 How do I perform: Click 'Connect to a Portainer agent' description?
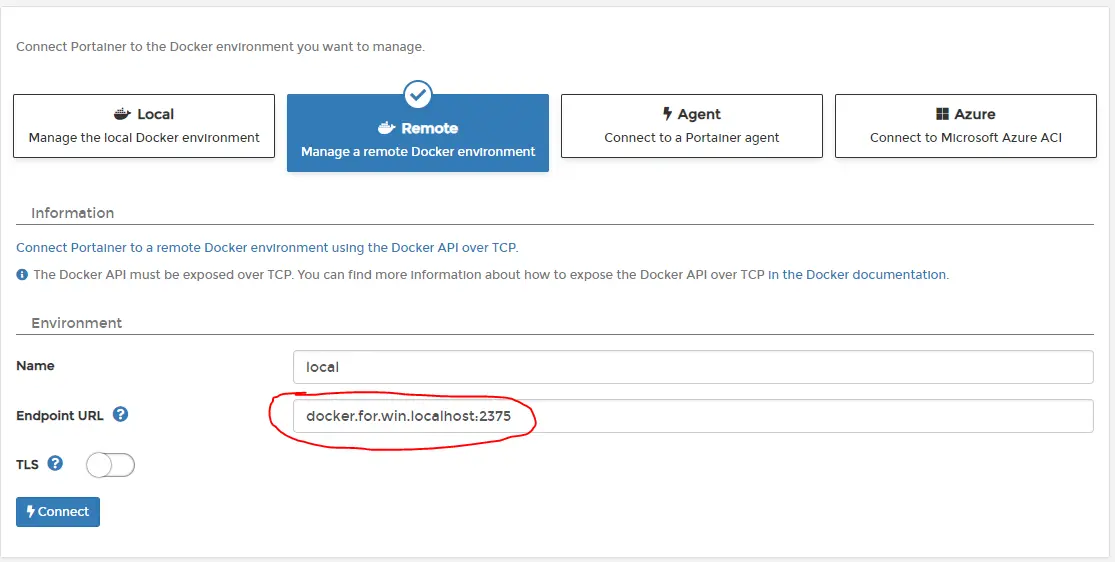click(x=692, y=137)
